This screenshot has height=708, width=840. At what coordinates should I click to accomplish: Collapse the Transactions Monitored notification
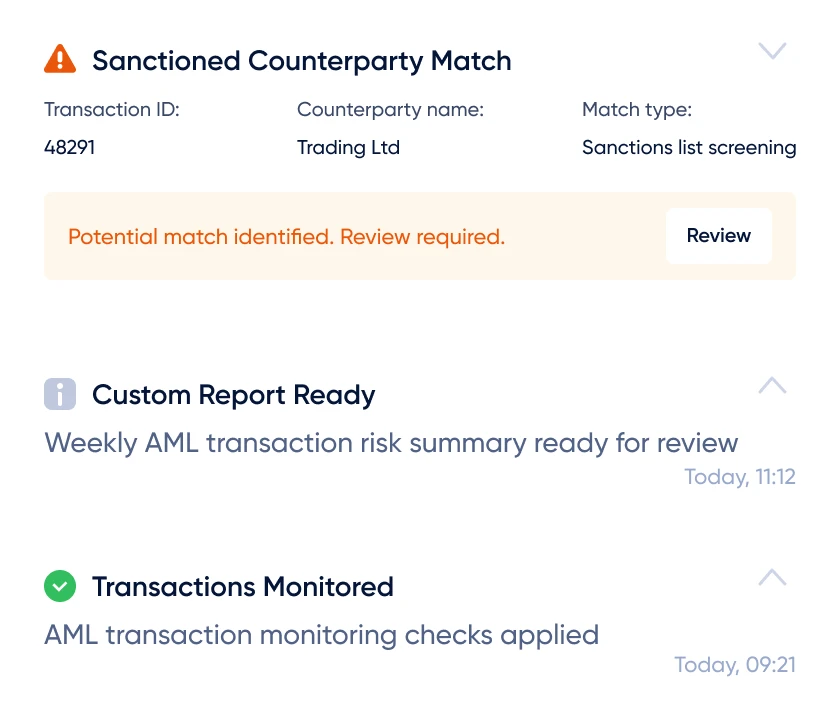pos(772,577)
